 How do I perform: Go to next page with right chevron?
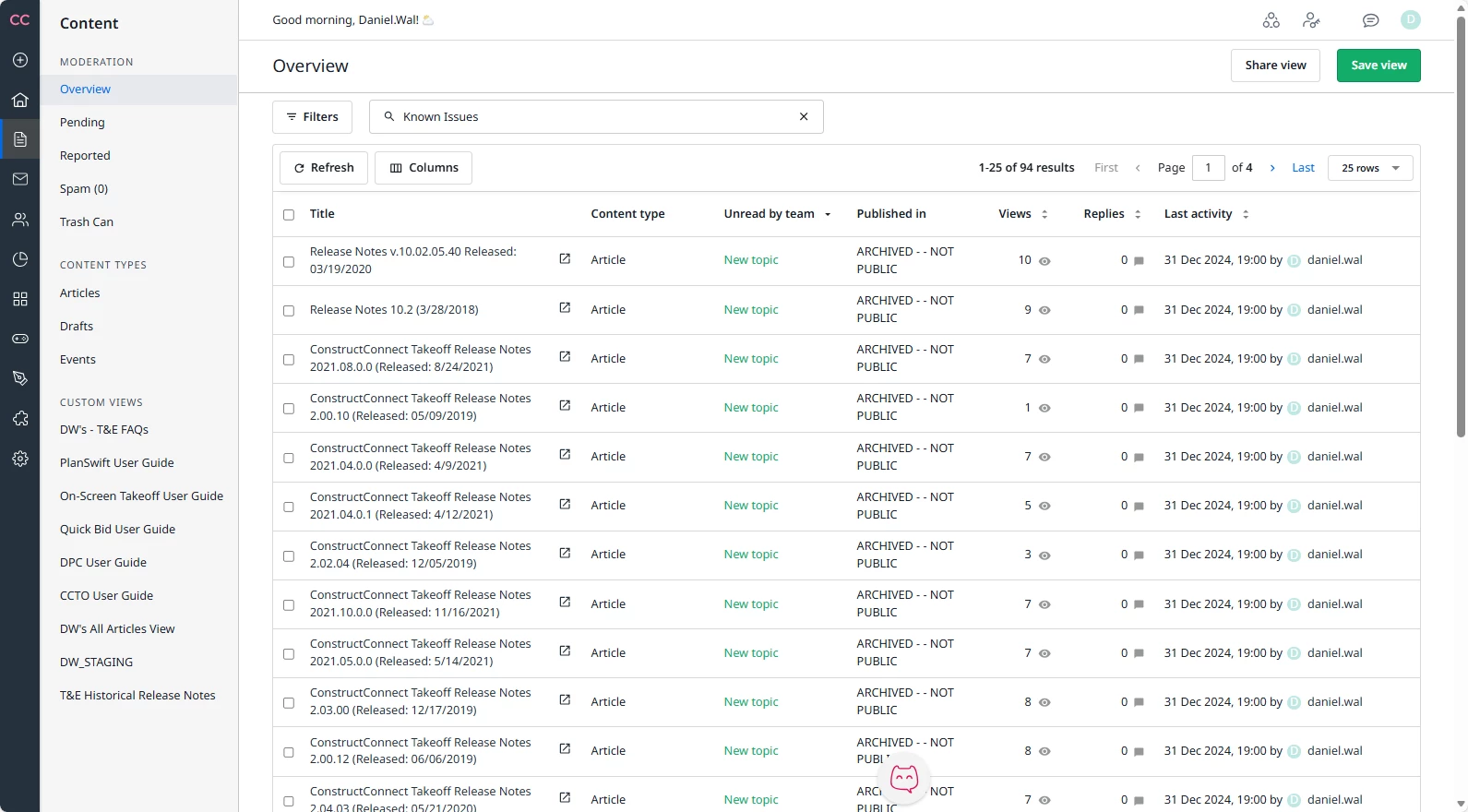click(1272, 168)
